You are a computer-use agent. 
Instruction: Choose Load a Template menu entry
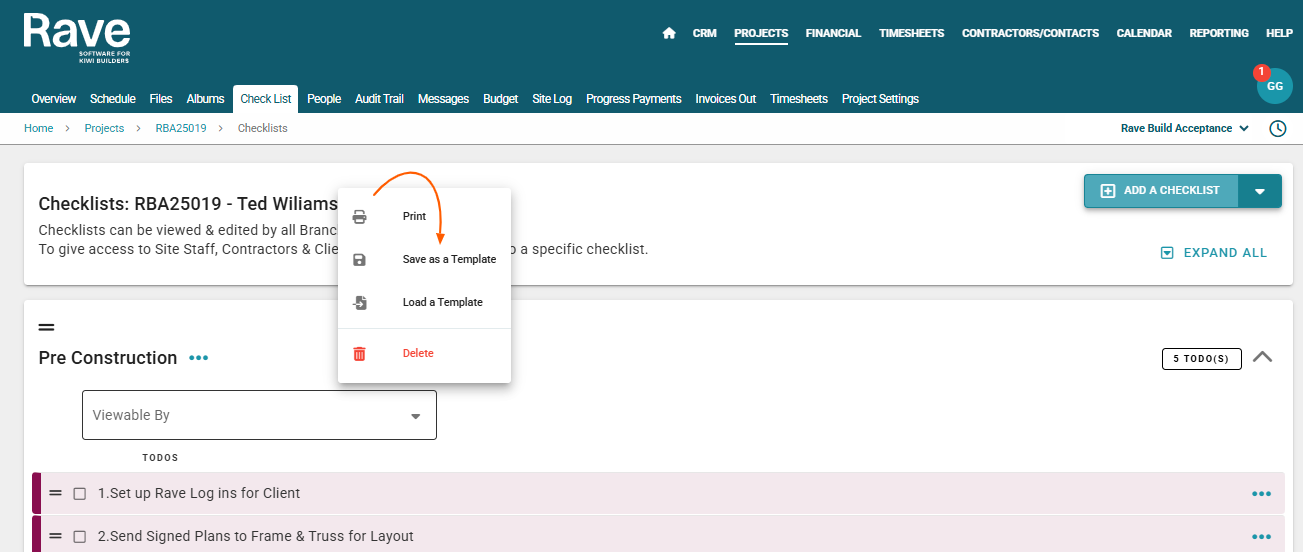point(424,302)
